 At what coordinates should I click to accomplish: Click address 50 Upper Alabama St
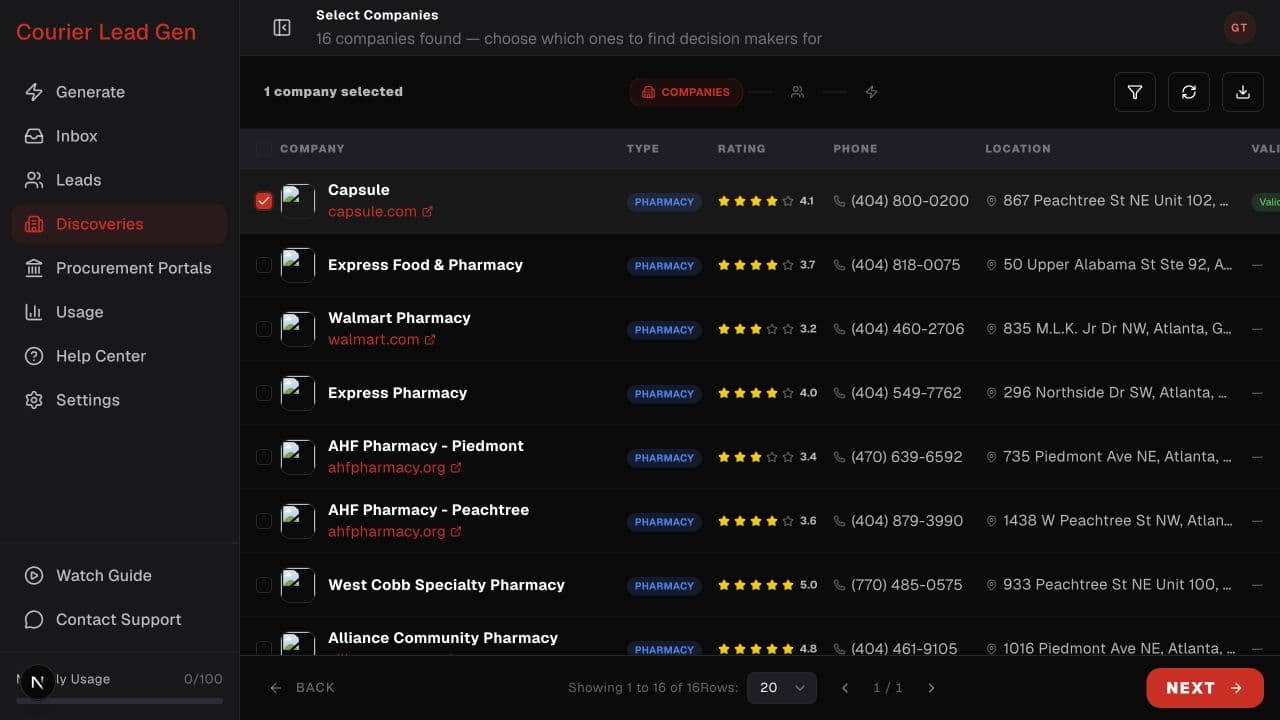[x=1118, y=265]
